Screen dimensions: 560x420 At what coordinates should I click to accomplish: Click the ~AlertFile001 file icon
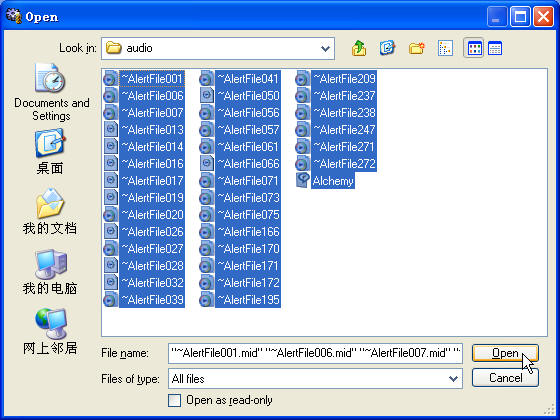pos(110,79)
